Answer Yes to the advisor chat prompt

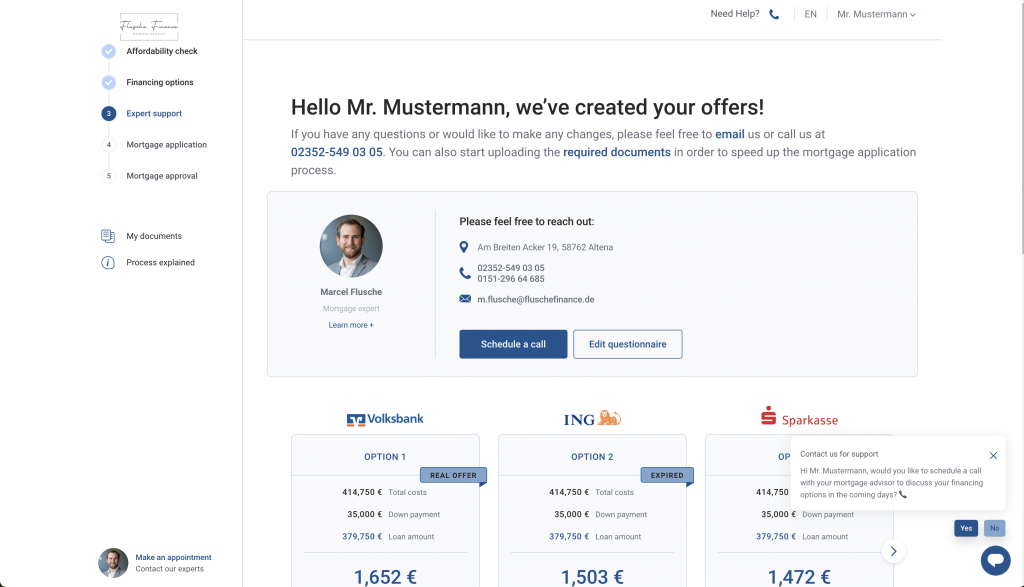(965, 528)
